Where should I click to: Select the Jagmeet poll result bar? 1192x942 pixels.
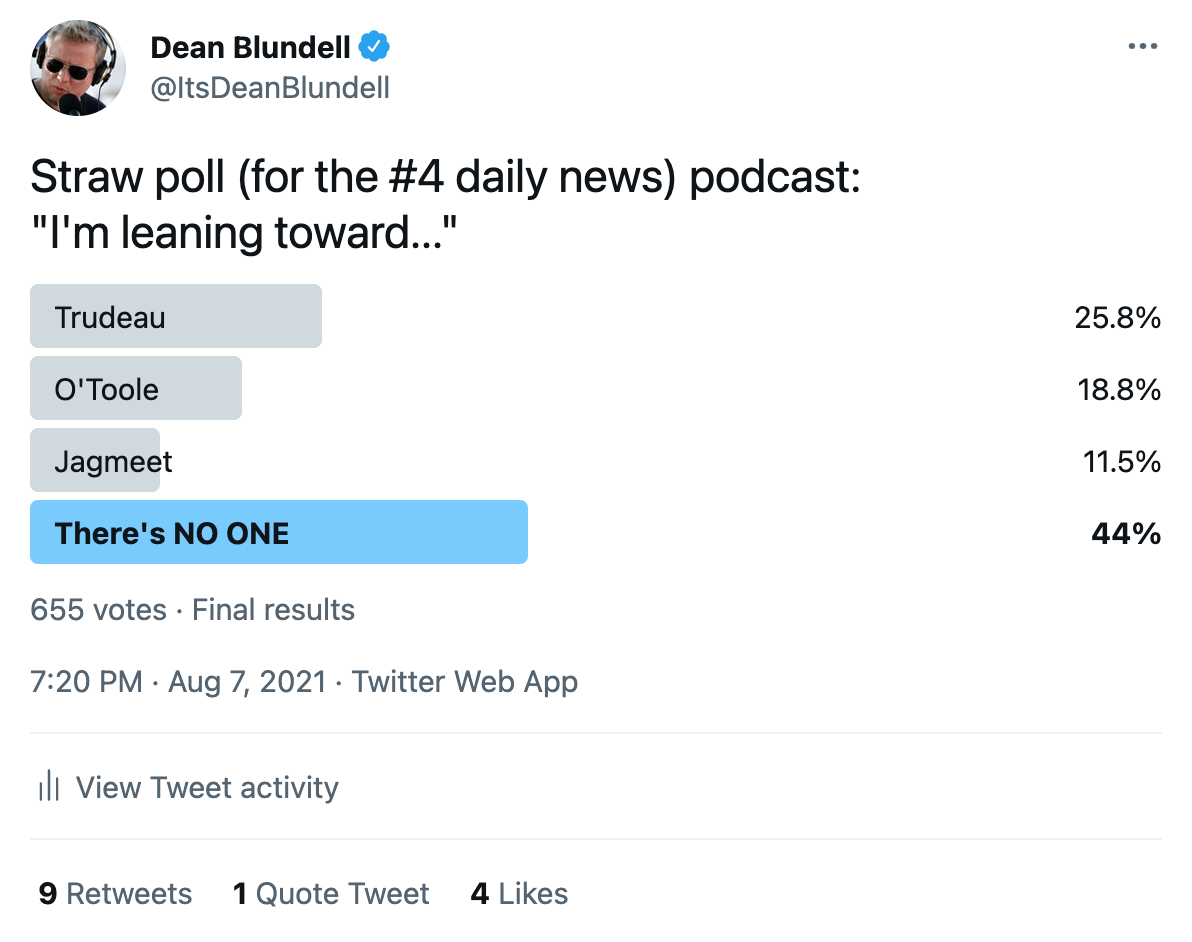coord(95,461)
